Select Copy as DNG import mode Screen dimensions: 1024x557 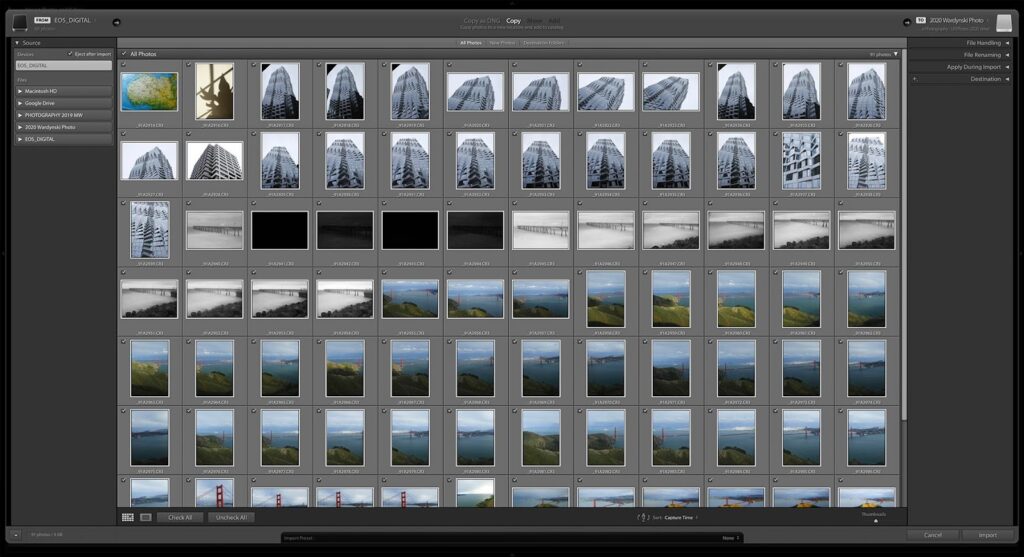[481, 20]
